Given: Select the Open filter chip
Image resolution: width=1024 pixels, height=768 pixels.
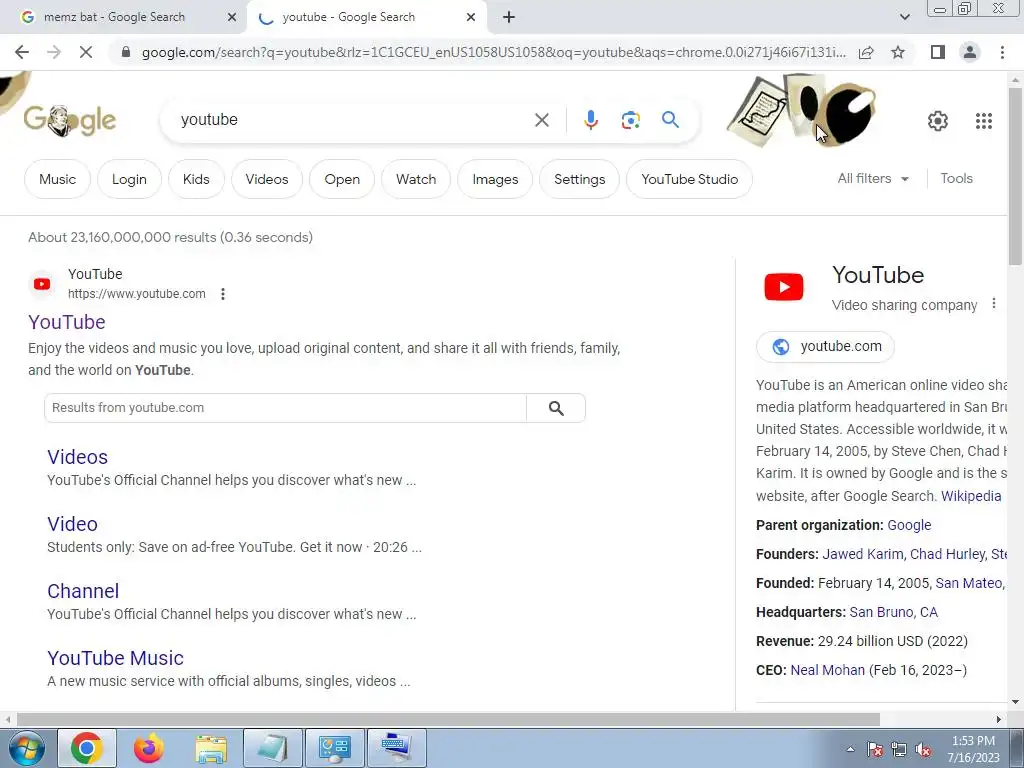Looking at the screenshot, I should point(342,179).
